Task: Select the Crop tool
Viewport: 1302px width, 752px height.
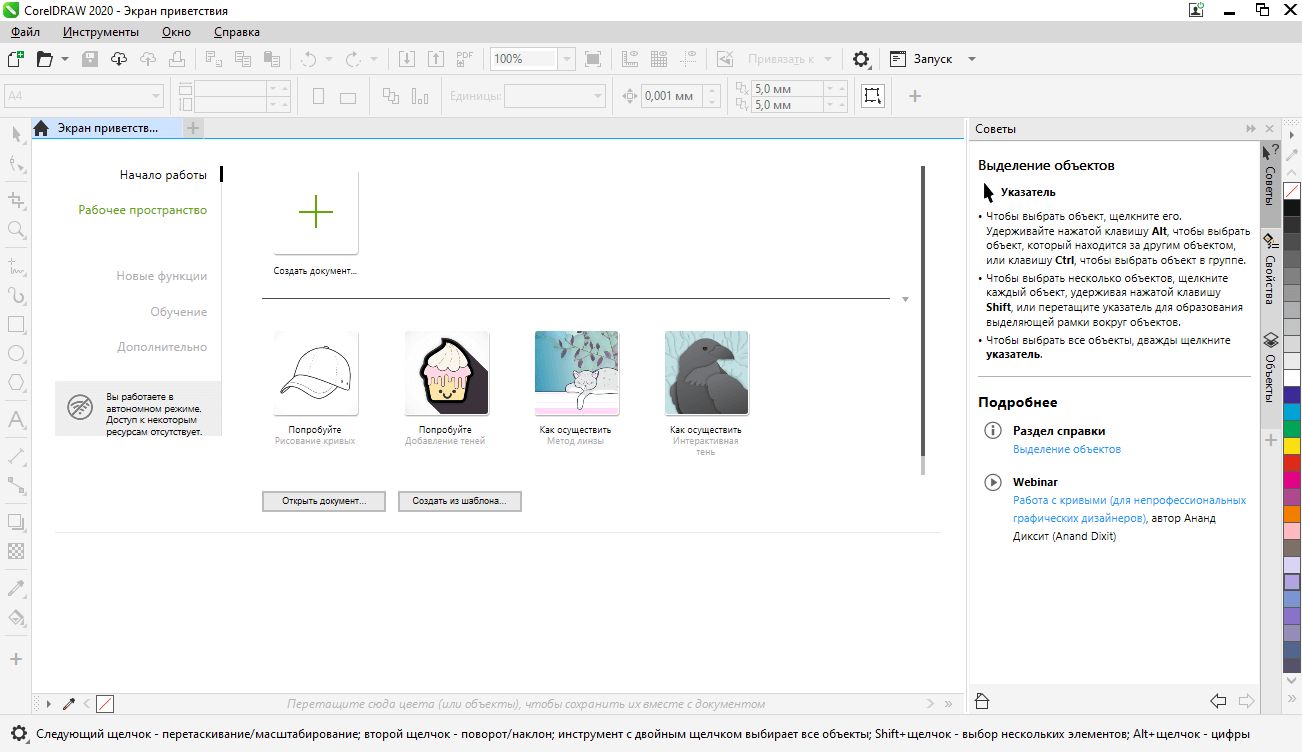Action: tap(16, 200)
